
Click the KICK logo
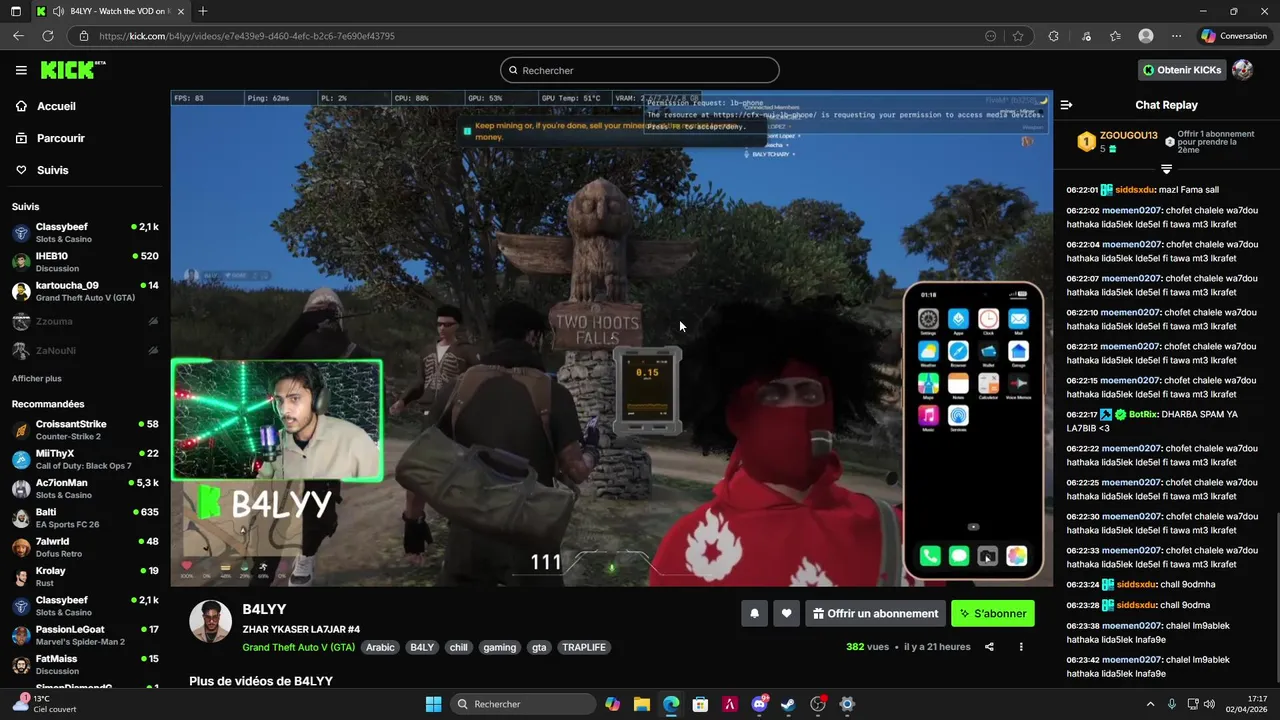(72, 70)
